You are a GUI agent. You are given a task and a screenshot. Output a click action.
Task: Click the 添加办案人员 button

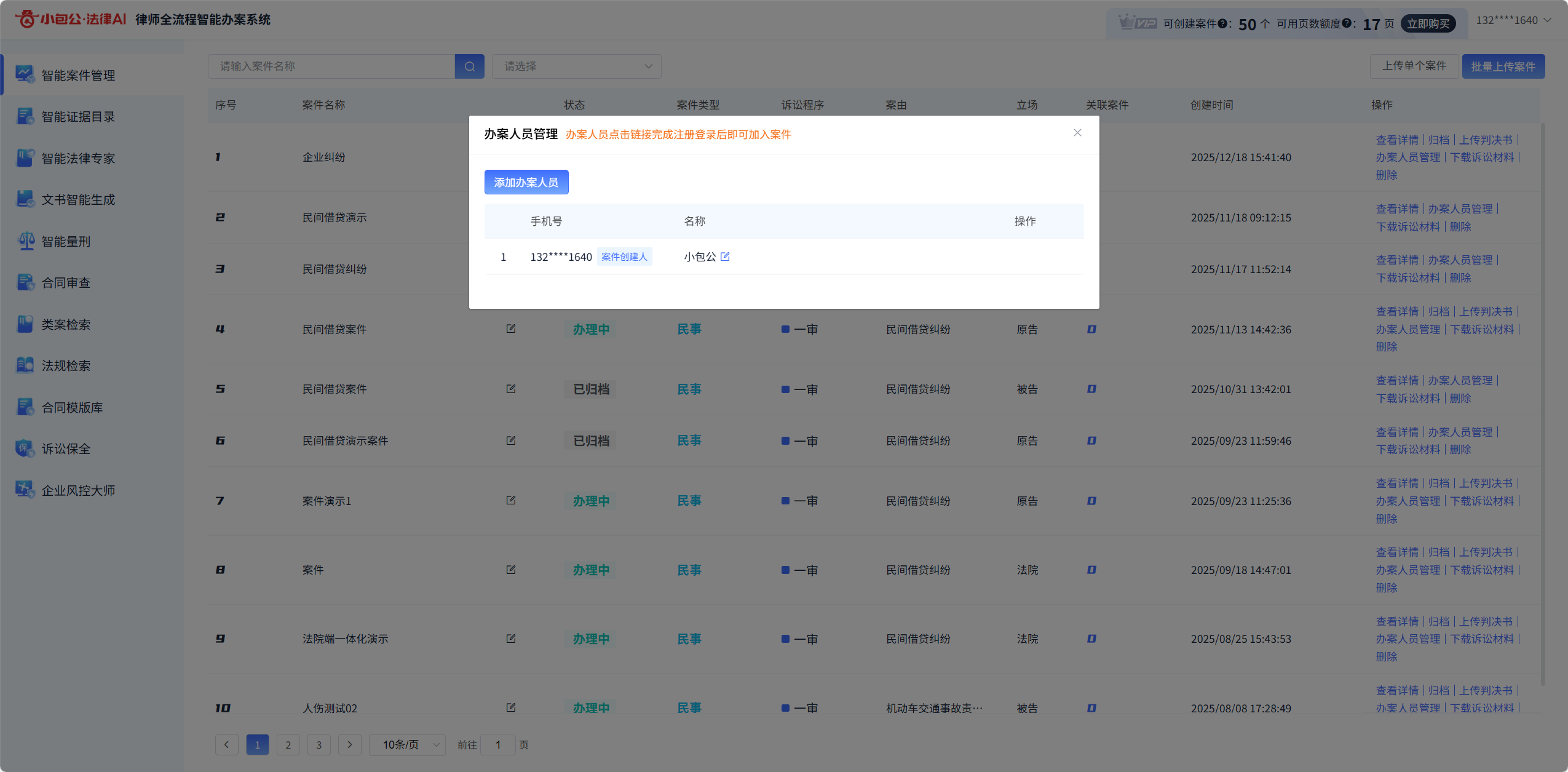pyautogui.click(x=526, y=182)
